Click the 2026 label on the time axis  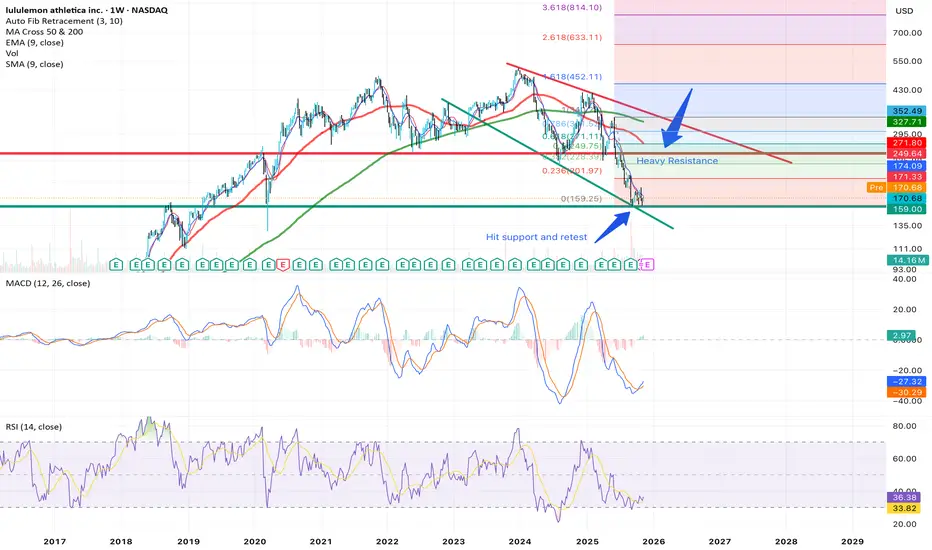653,541
